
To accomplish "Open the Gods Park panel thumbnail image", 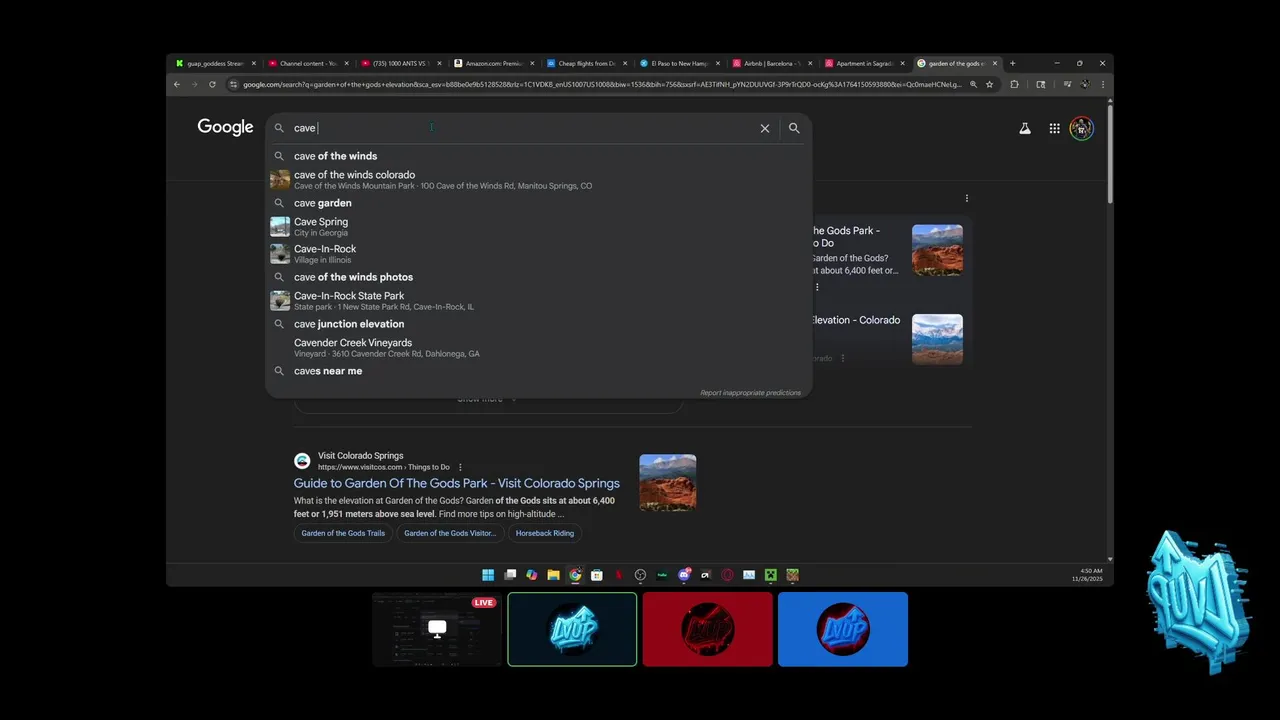I will pyautogui.click(x=937, y=250).
